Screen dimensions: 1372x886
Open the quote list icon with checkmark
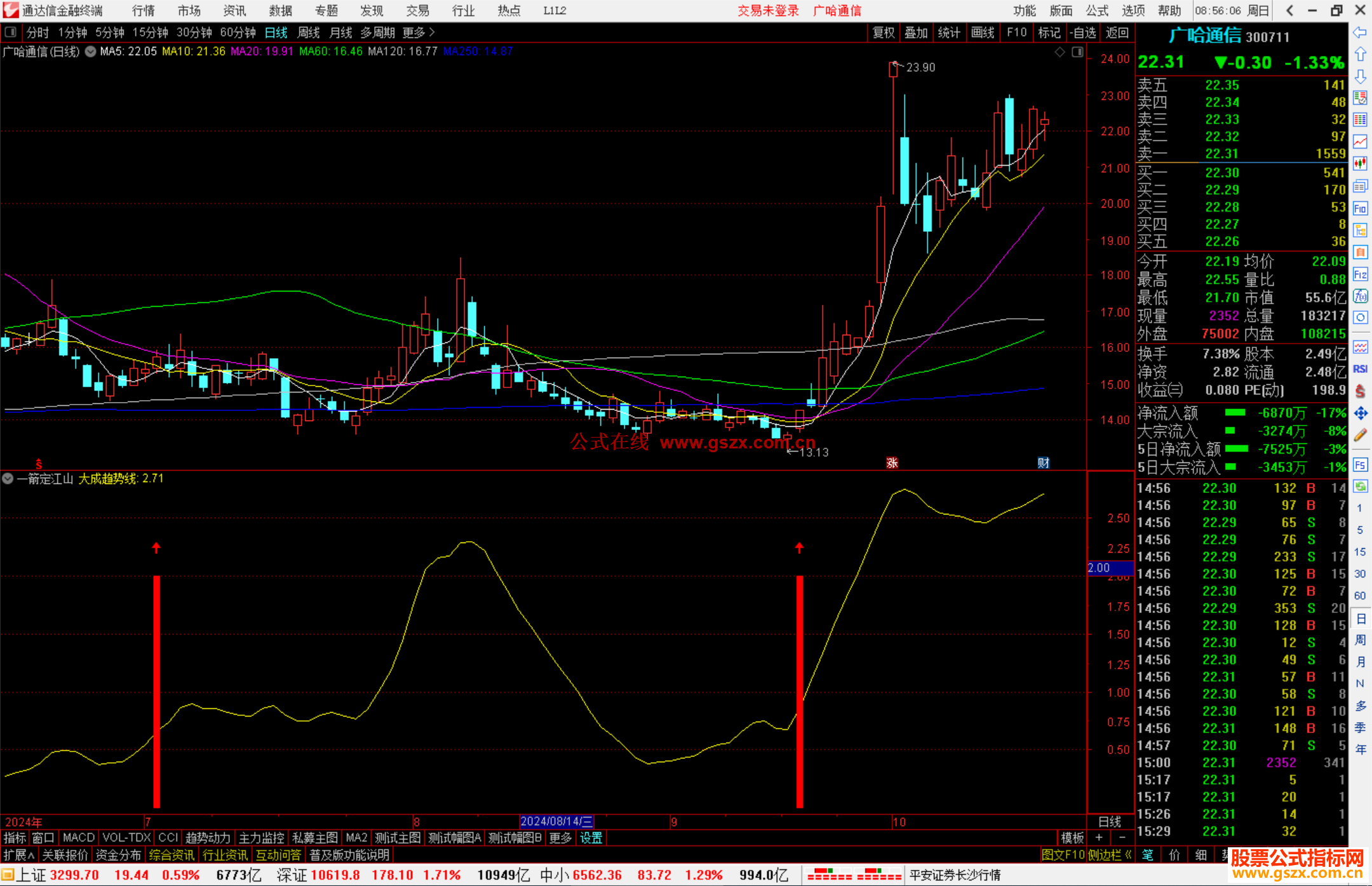[x=1360, y=98]
